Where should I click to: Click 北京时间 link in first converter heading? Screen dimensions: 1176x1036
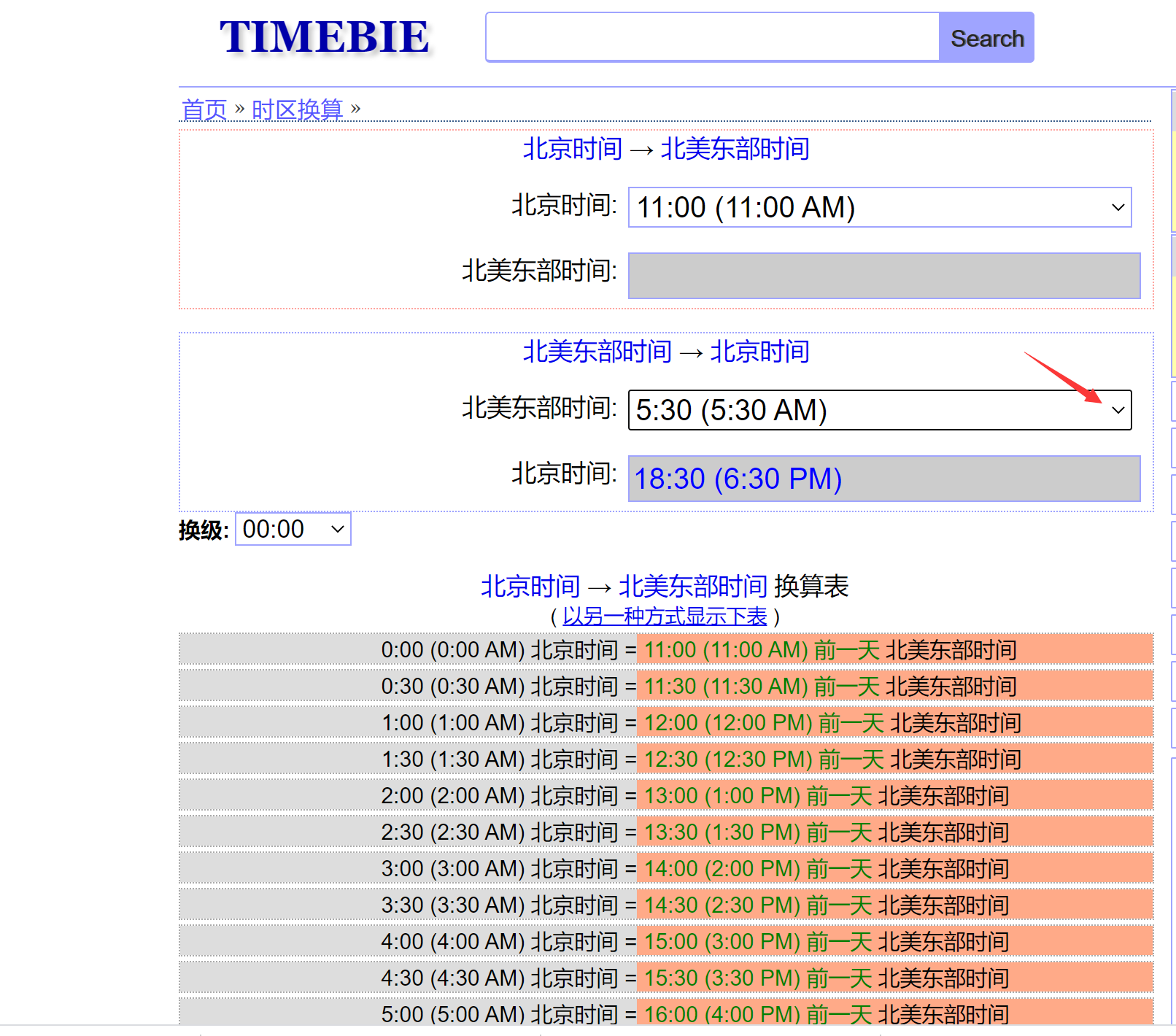(x=572, y=149)
